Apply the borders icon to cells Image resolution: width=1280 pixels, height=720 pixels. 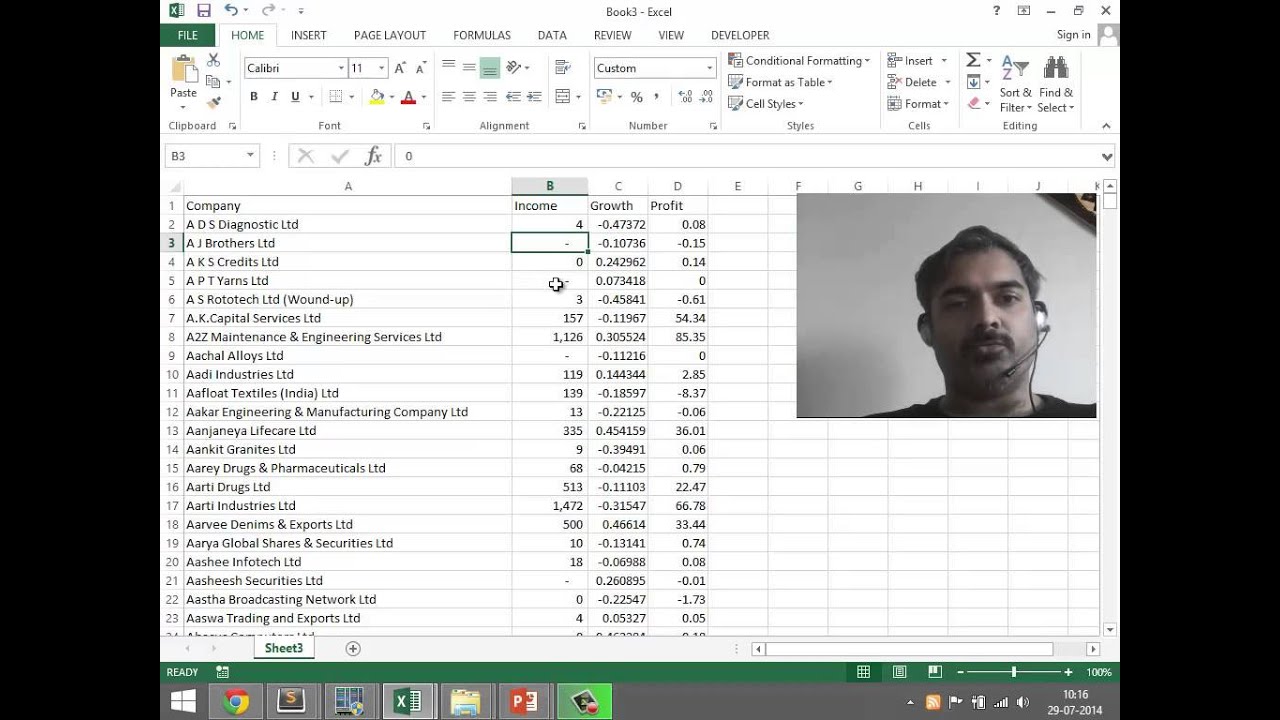336,97
